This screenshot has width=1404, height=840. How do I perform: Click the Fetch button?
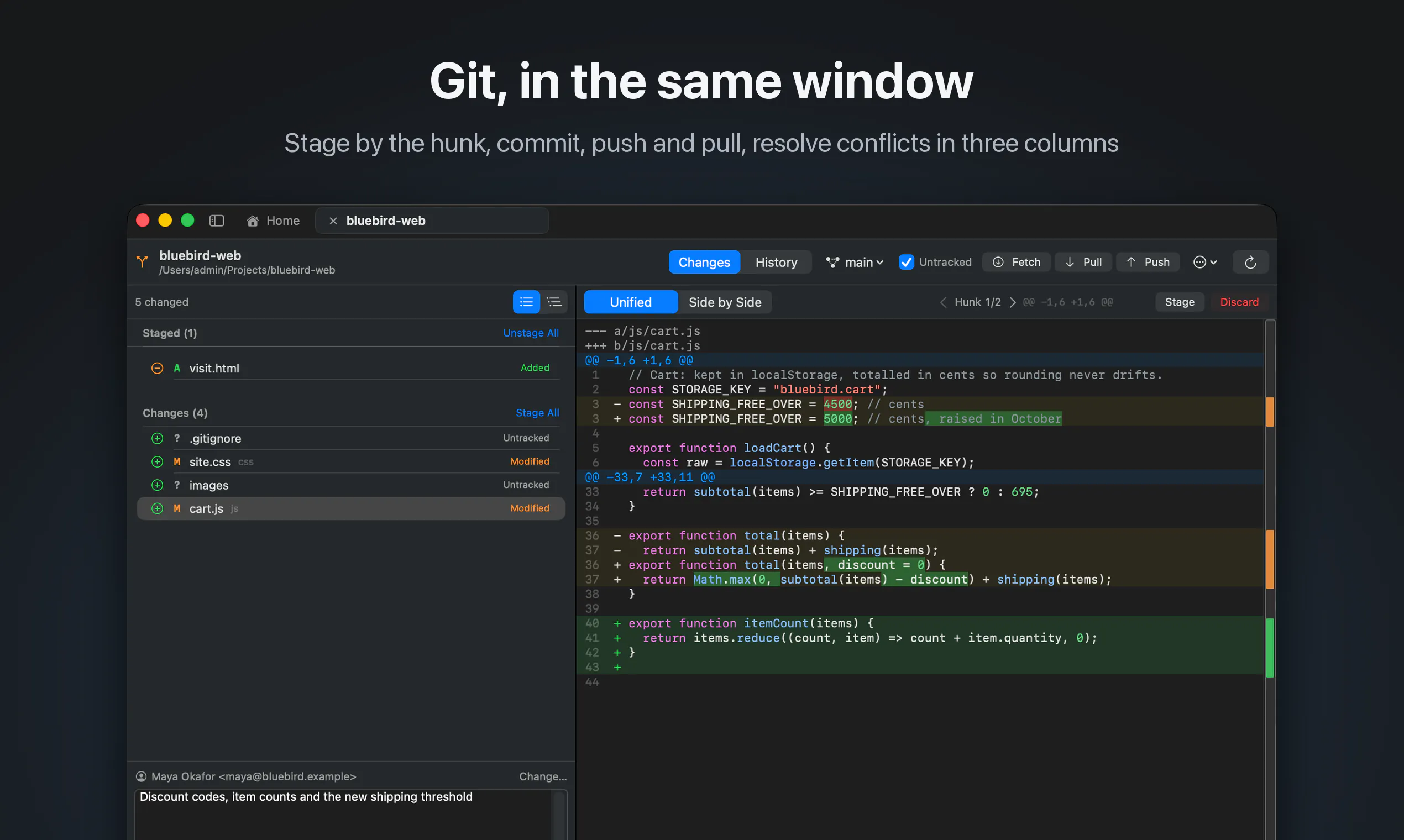pyautogui.click(x=1017, y=262)
